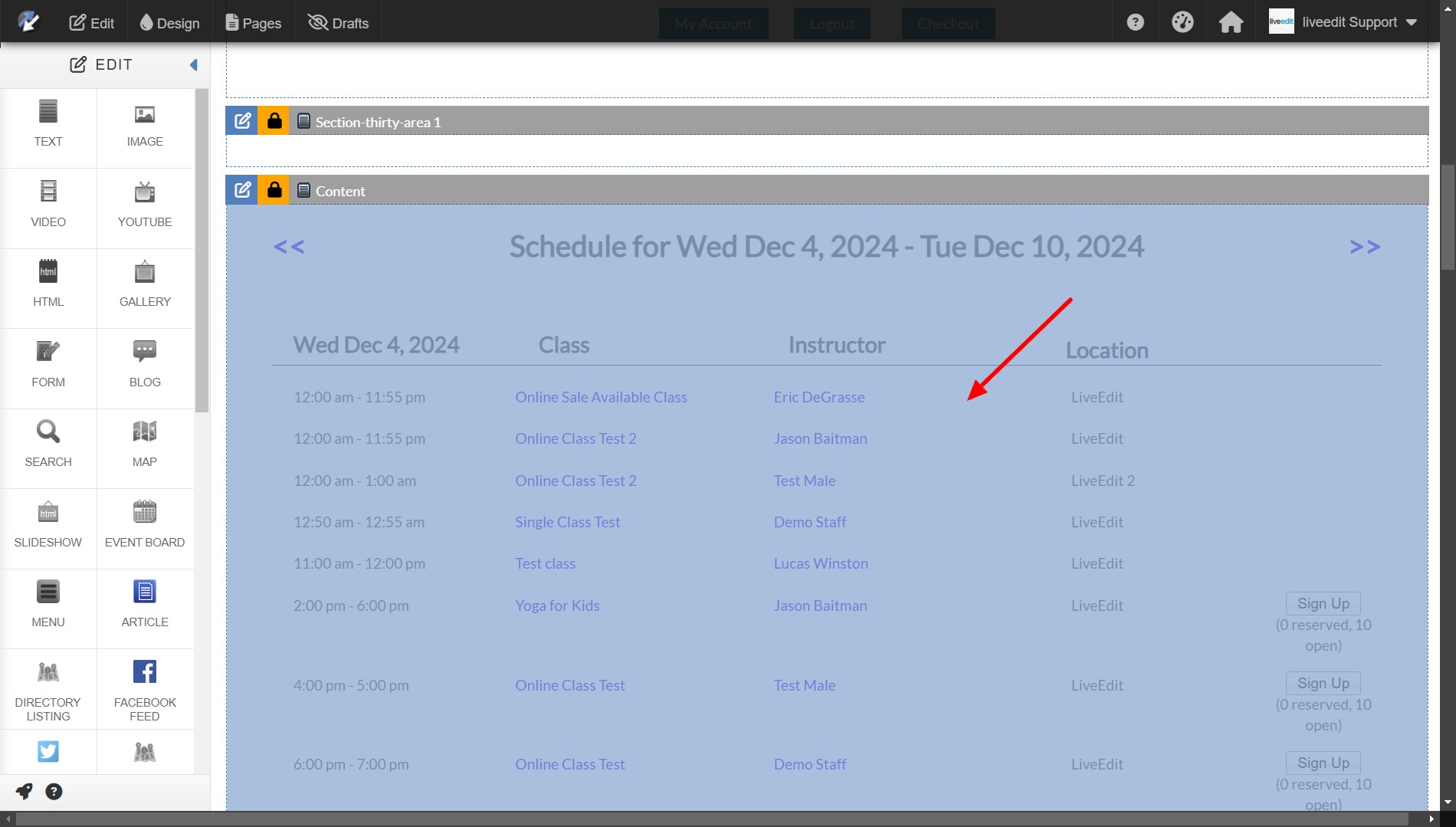Viewport: 1456px width, 827px height.
Task: Open the help question mark in top bar
Action: tap(1136, 22)
